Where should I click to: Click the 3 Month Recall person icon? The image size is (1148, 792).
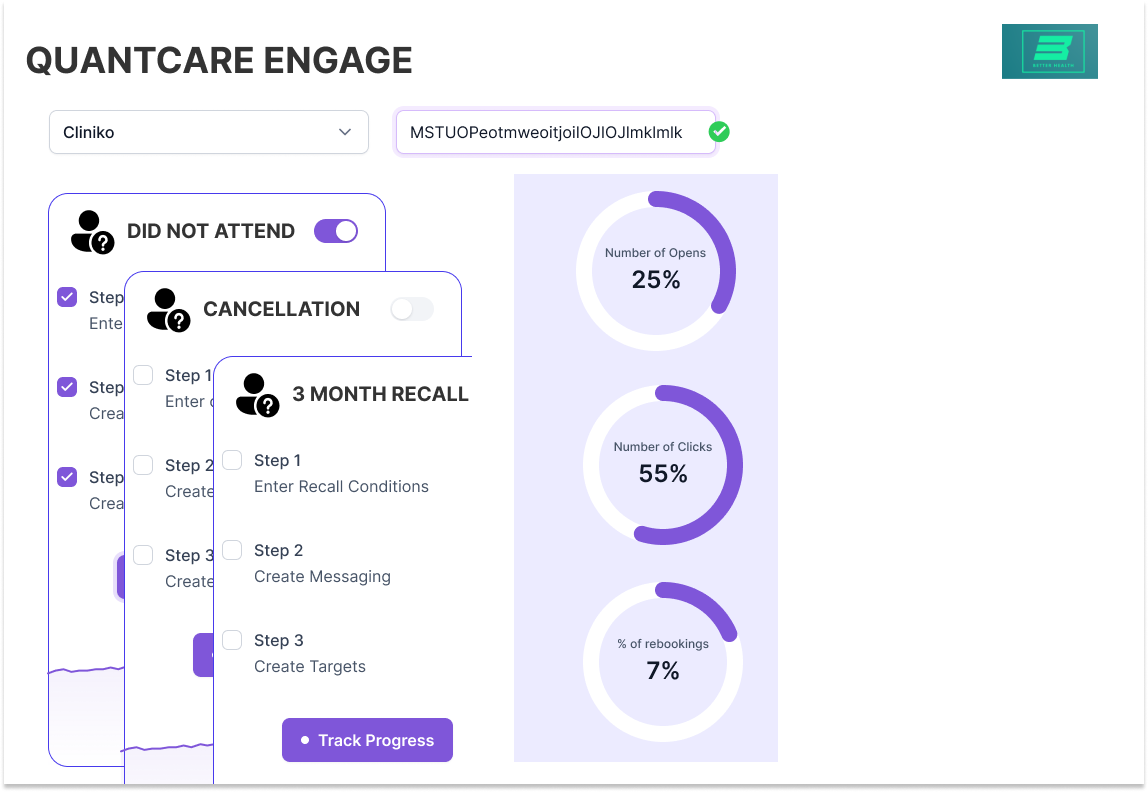click(x=257, y=394)
